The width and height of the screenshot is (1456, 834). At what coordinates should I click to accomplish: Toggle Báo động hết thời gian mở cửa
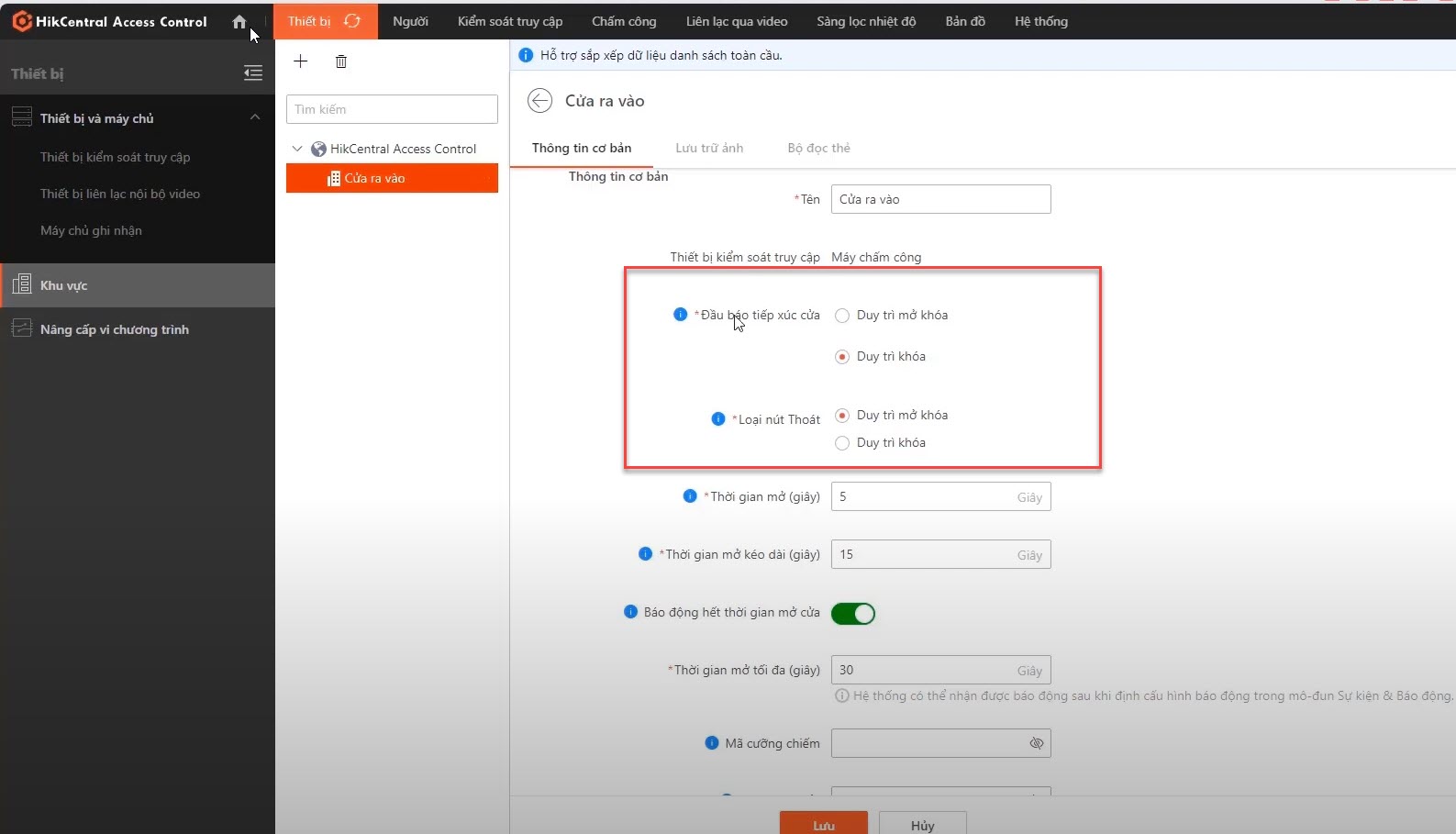[x=853, y=613]
